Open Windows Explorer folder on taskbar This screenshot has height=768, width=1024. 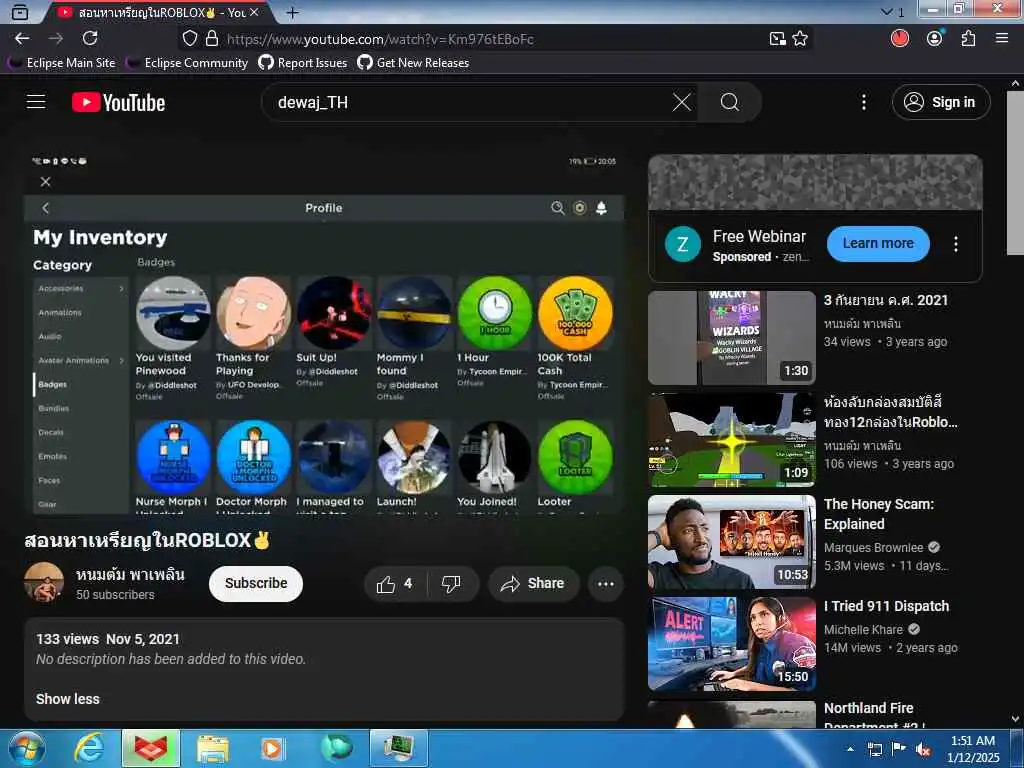click(x=212, y=748)
